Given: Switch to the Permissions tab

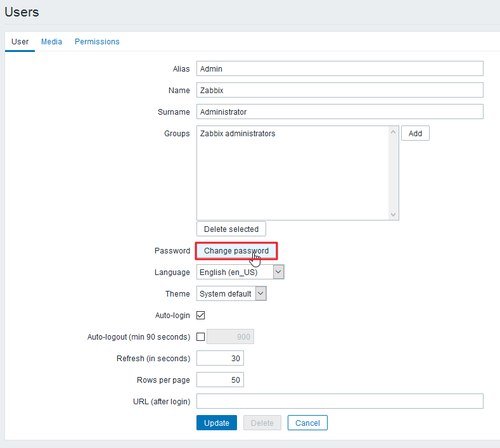Looking at the screenshot, I should pyautogui.click(x=97, y=42).
